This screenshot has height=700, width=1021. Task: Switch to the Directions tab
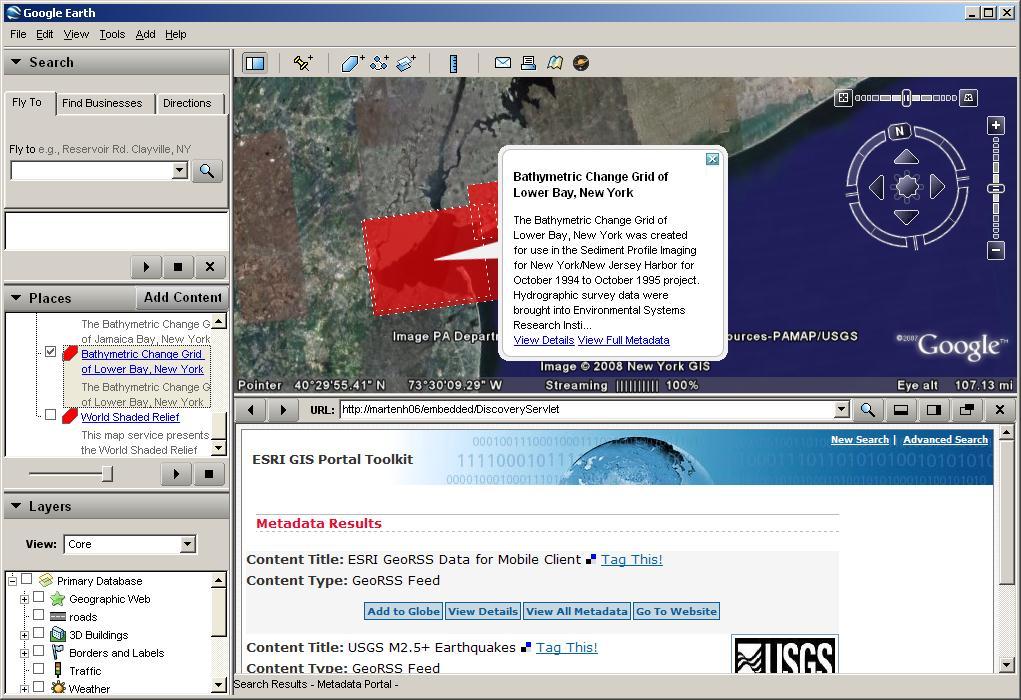[188, 103]
